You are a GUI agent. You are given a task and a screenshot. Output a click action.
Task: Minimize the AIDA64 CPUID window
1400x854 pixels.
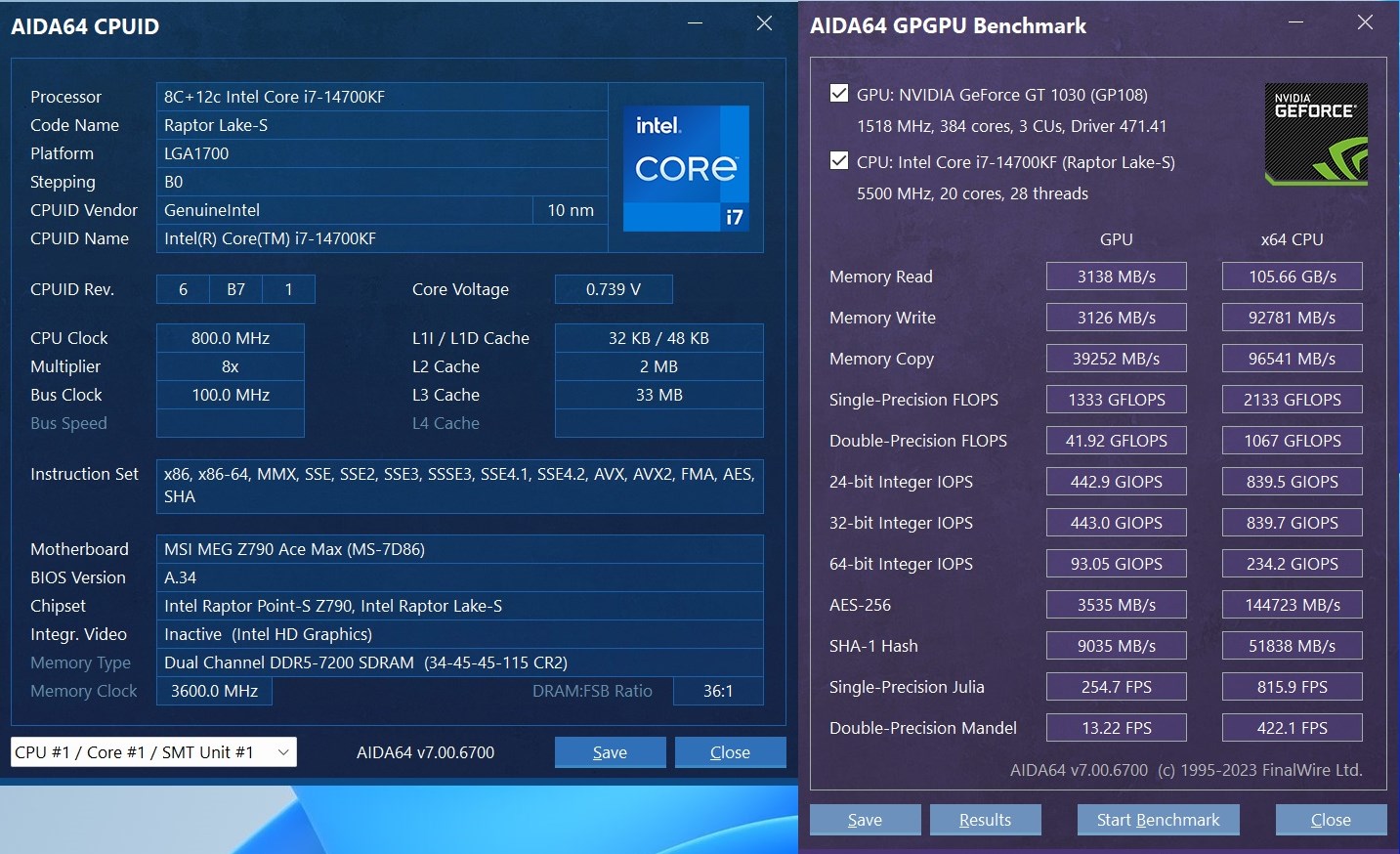[x=696, y=23]
